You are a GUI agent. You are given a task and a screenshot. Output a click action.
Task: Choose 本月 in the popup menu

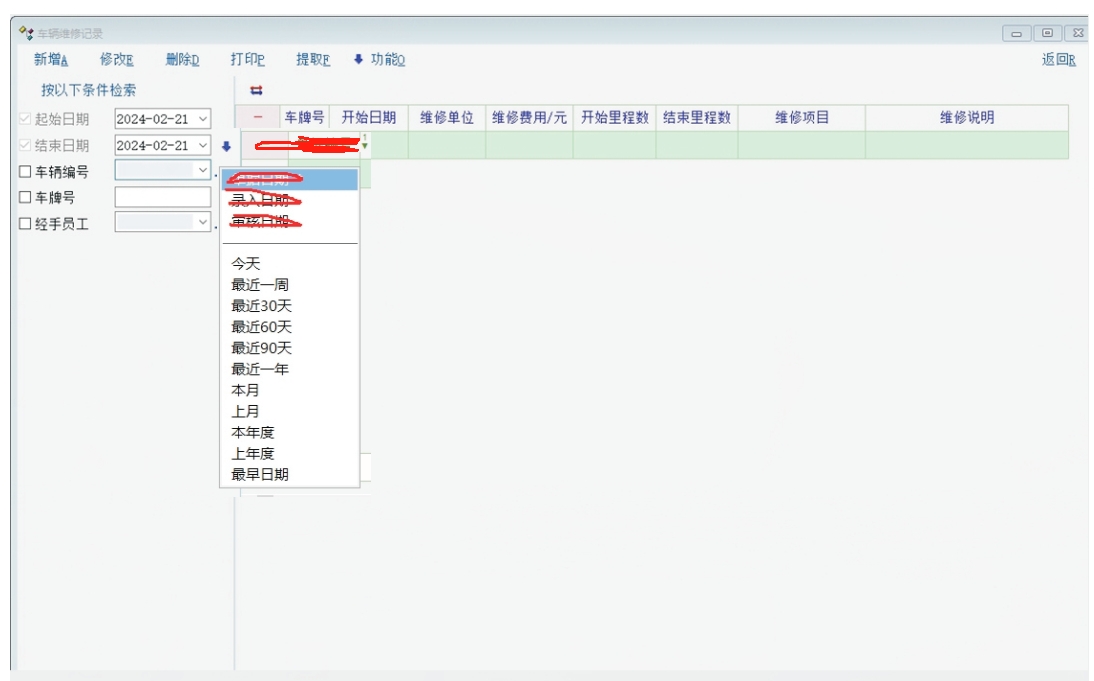click(245, 390)
